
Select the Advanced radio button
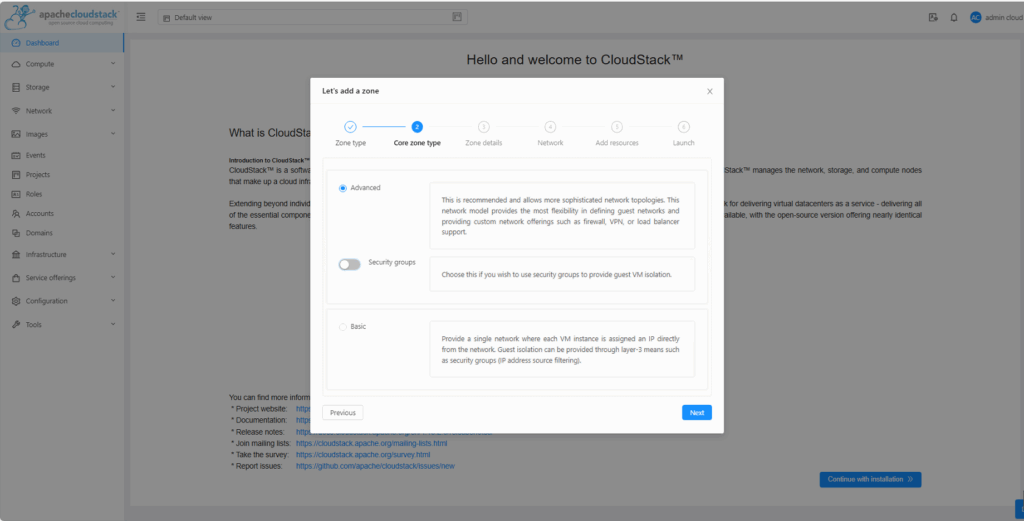pos(342,188)
